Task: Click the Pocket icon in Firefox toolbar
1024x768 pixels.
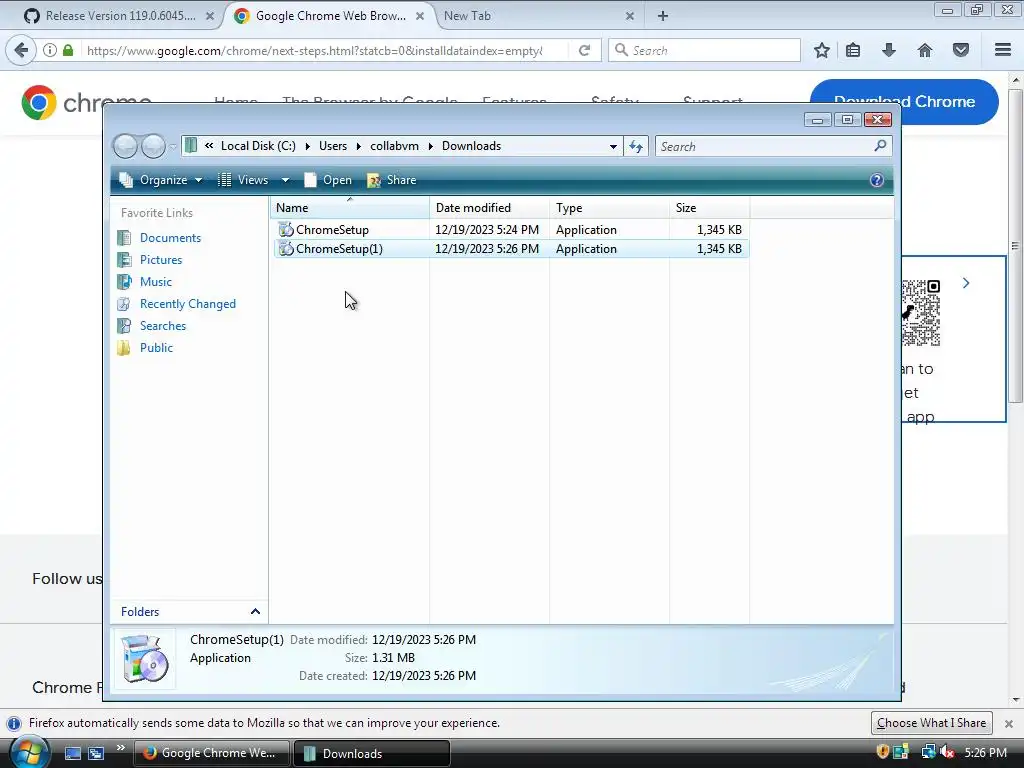Action: click(961, 50)
